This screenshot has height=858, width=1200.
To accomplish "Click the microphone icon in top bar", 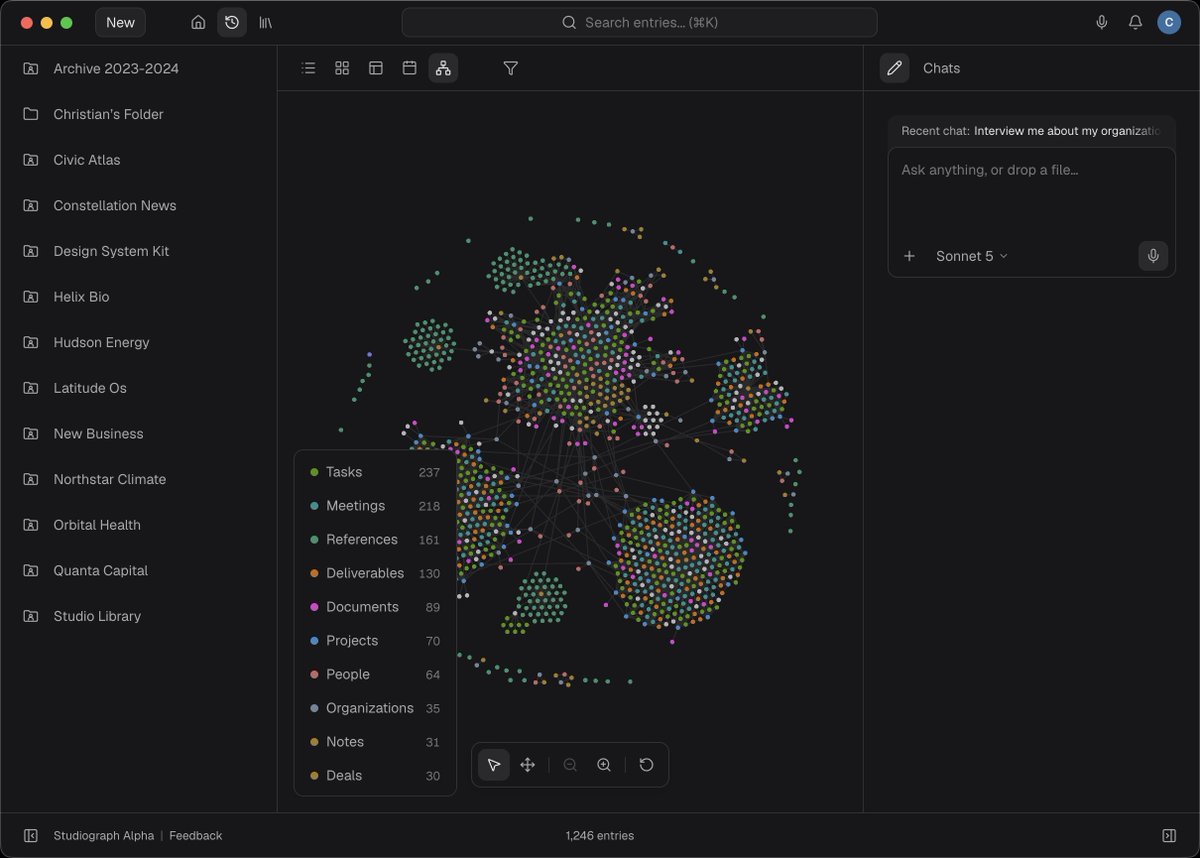I will click(x=1102, y=22).
